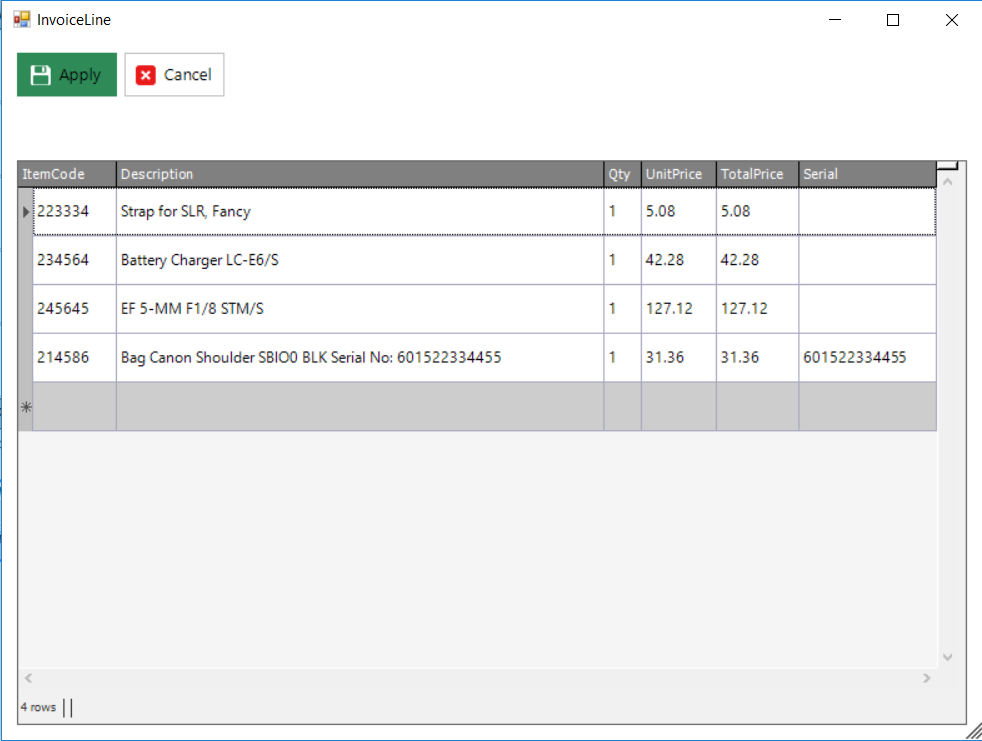
Task: Click the vertical scrollbar down arrow
Action: [x=948, y=657]
